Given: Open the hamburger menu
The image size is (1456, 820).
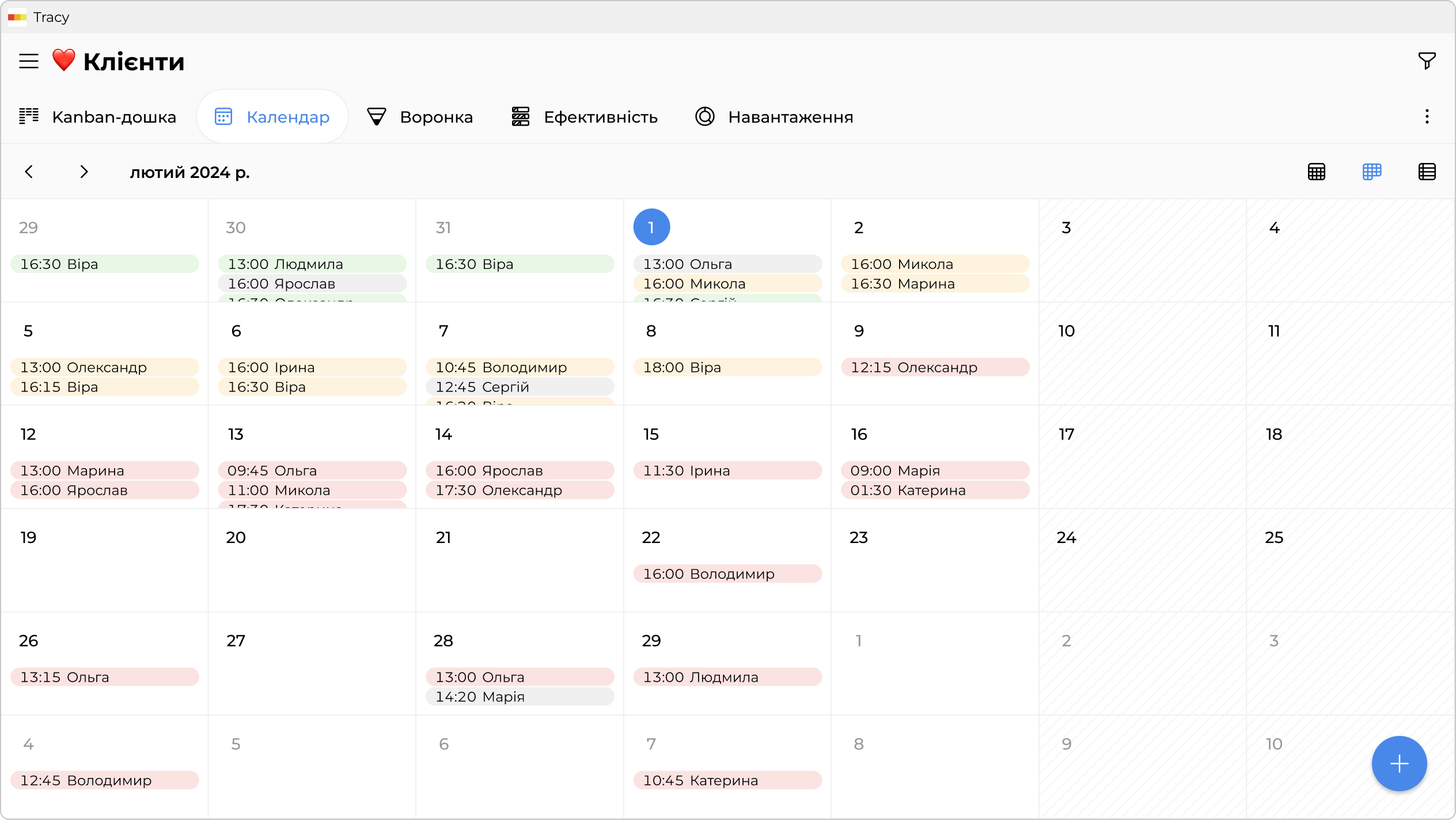Looking at the screenshot, I should click(x=29, y=61).
